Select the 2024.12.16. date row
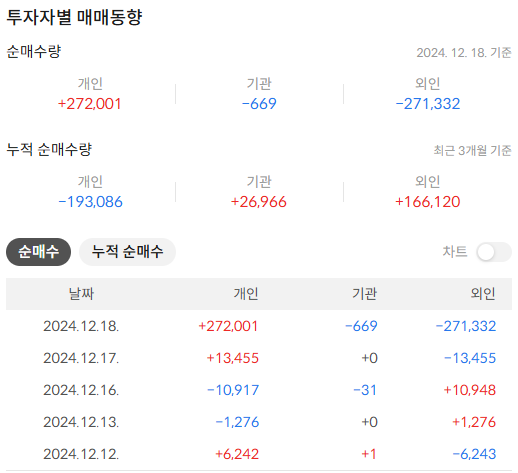Screen dimensions: 518x473 (x=259, y=390)
